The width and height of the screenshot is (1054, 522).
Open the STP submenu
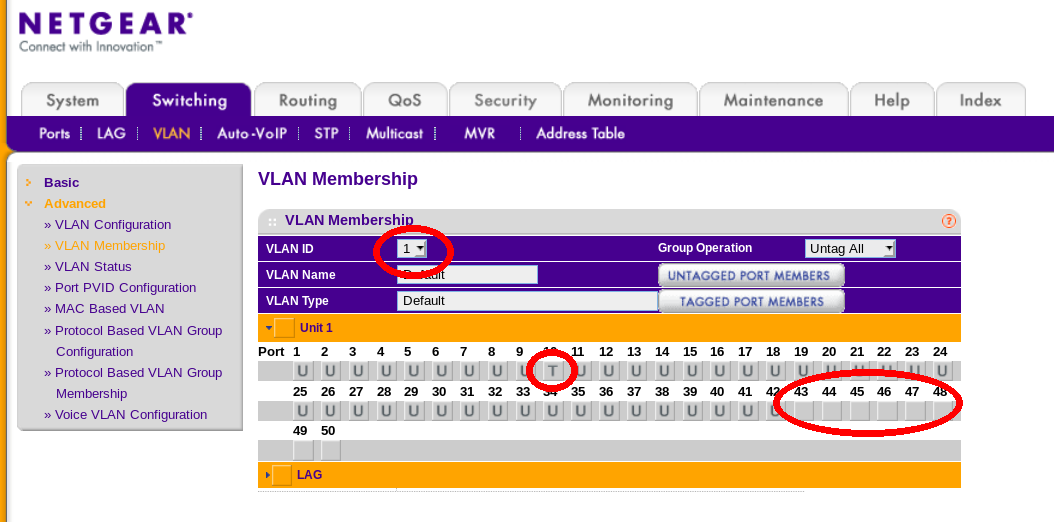point(326,134)
